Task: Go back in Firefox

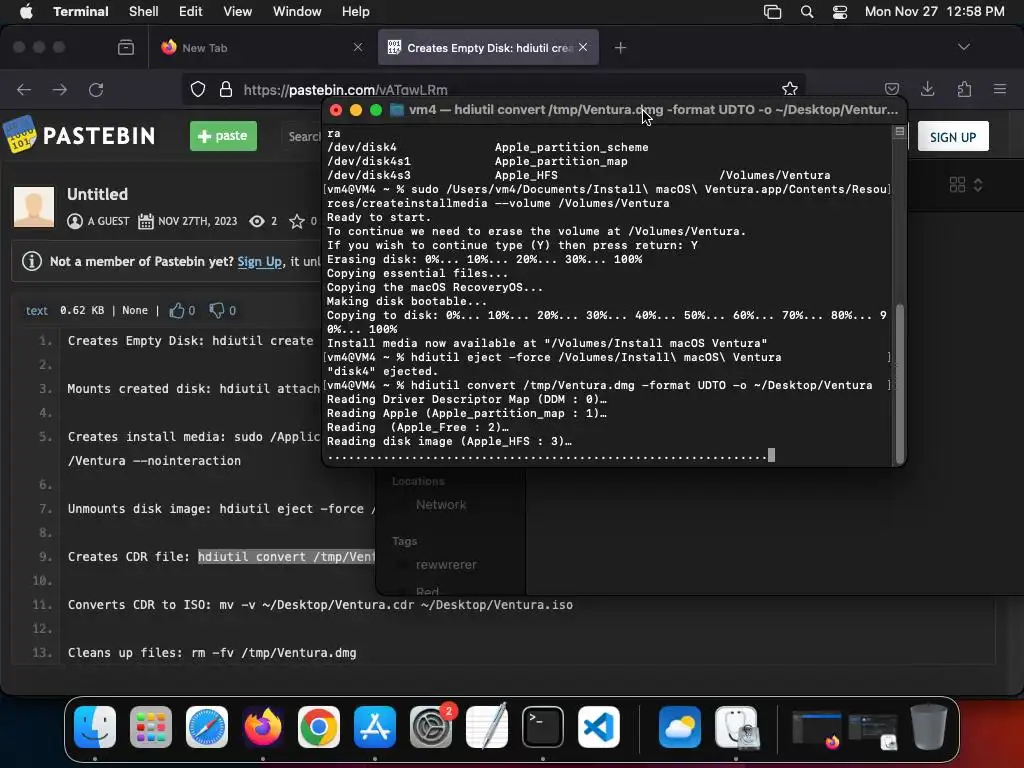Action: (24, 89)
